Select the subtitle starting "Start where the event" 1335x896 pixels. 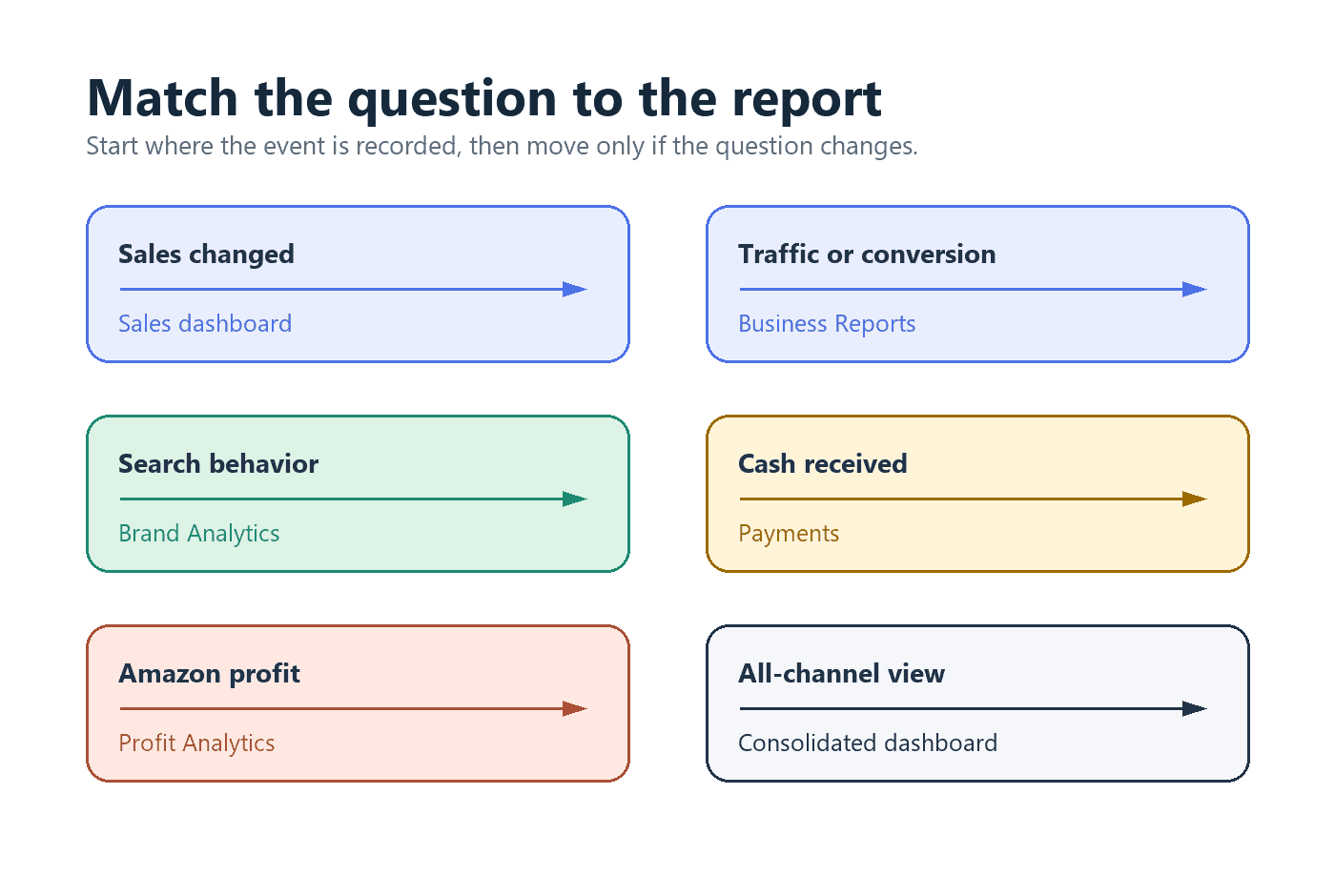coord(502,146)
